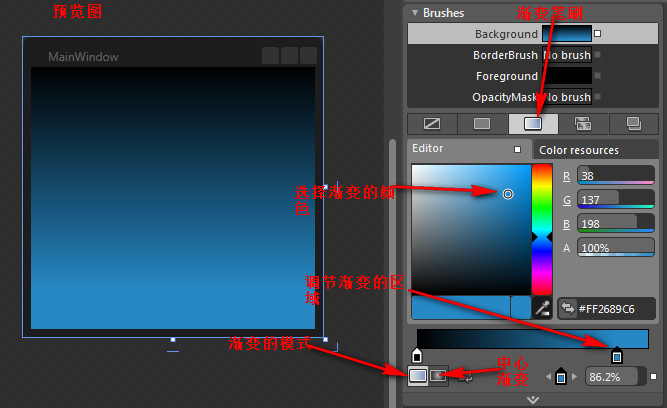Viewport: 667px width, 408px height.
Task: Click the properties panel vertical scrollbar
Action: pos(392,272)
